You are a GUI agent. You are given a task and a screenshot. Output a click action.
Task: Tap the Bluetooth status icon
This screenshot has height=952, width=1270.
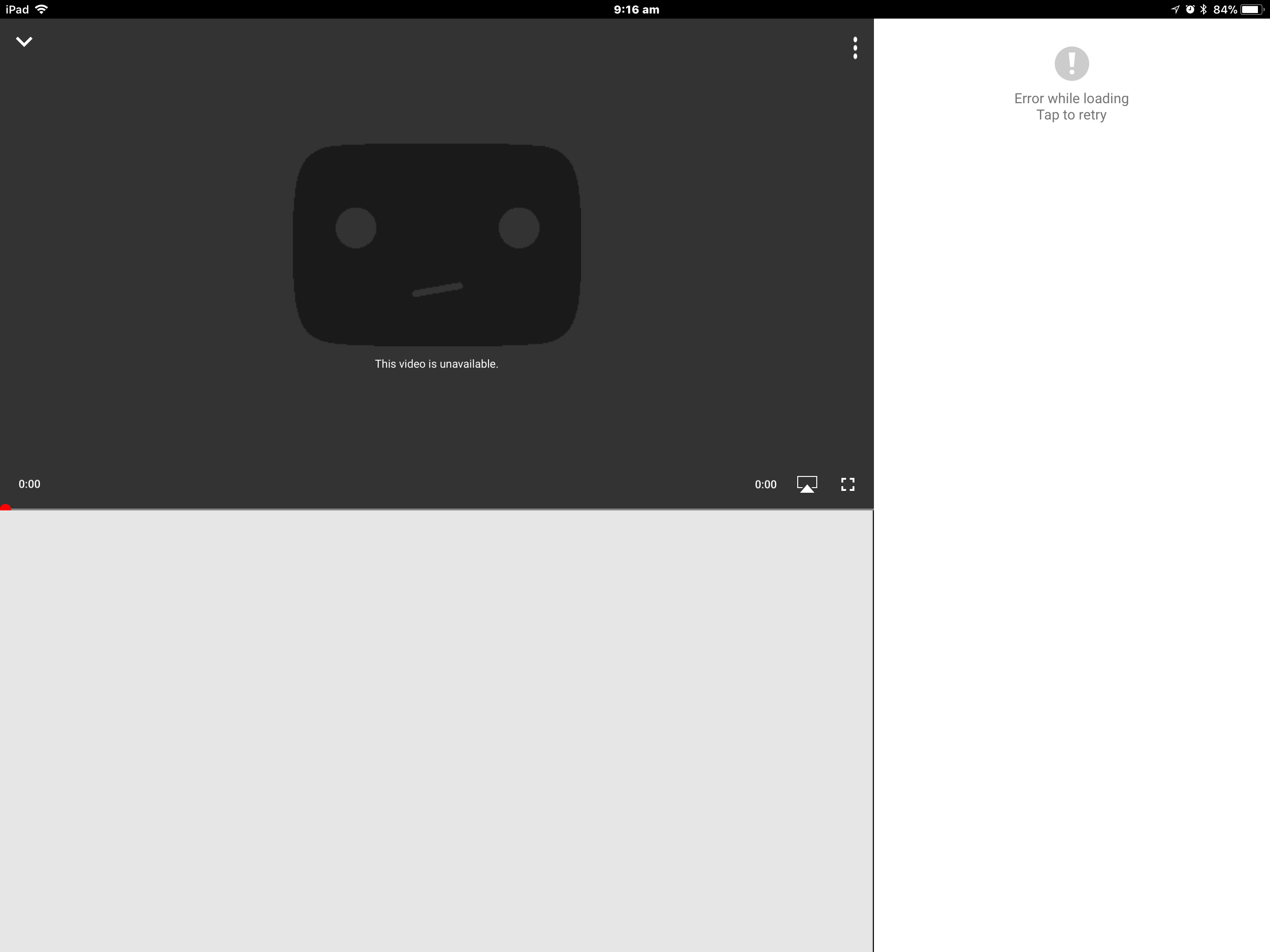[1204, 9]
